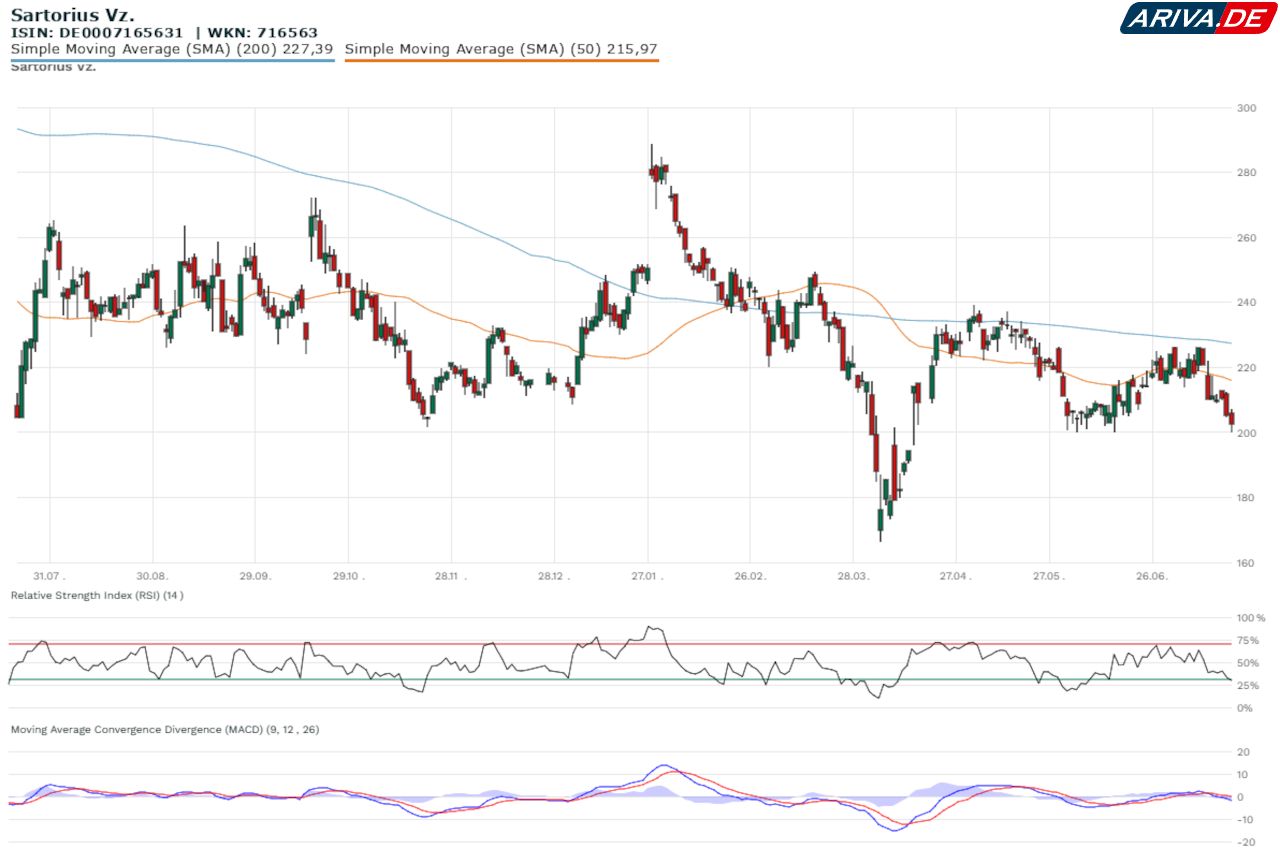Click the 31.07. date label
This screenshot has width=1280, height=850.
tap(48, 576)
